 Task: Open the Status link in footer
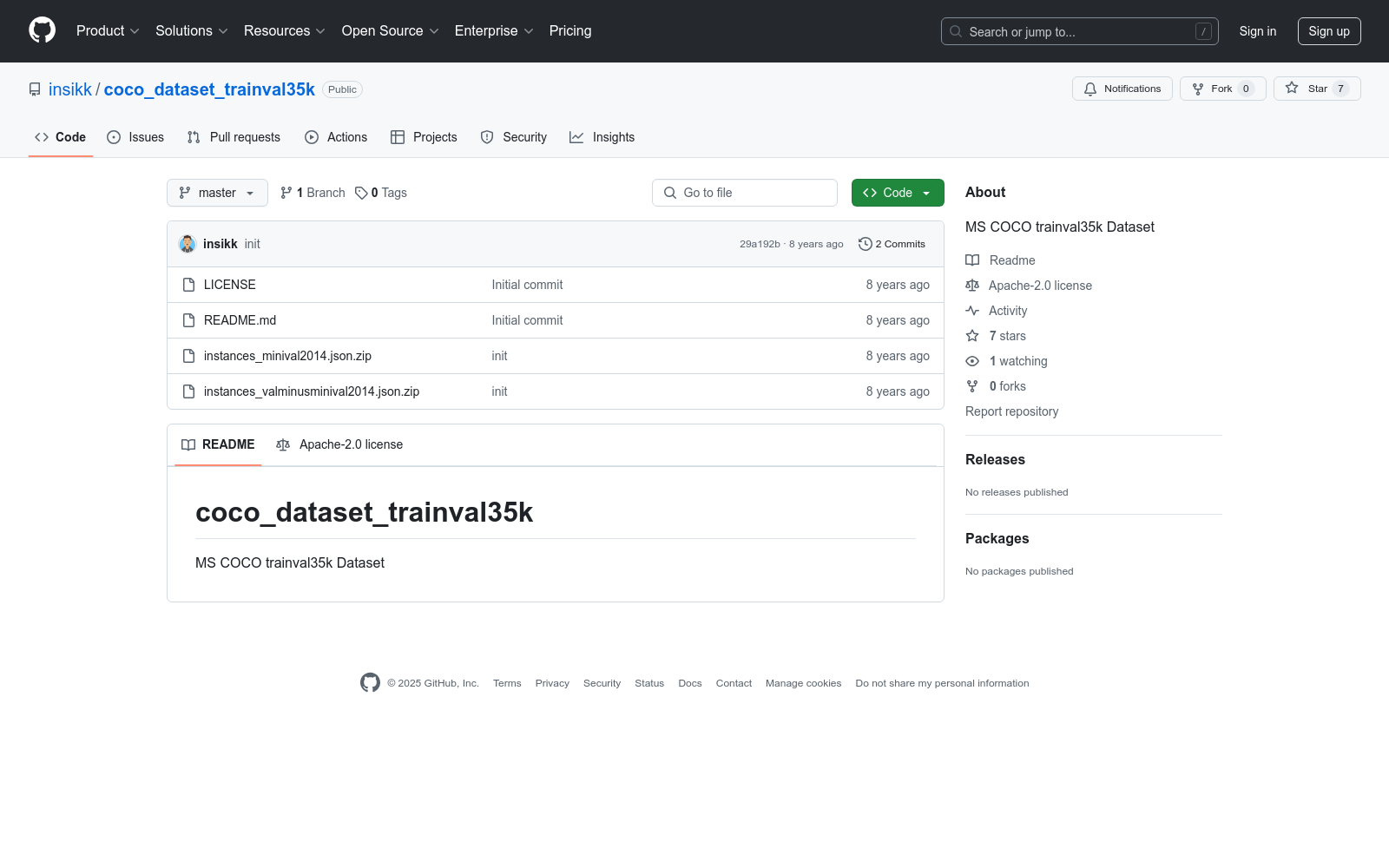tap(649, 683)
